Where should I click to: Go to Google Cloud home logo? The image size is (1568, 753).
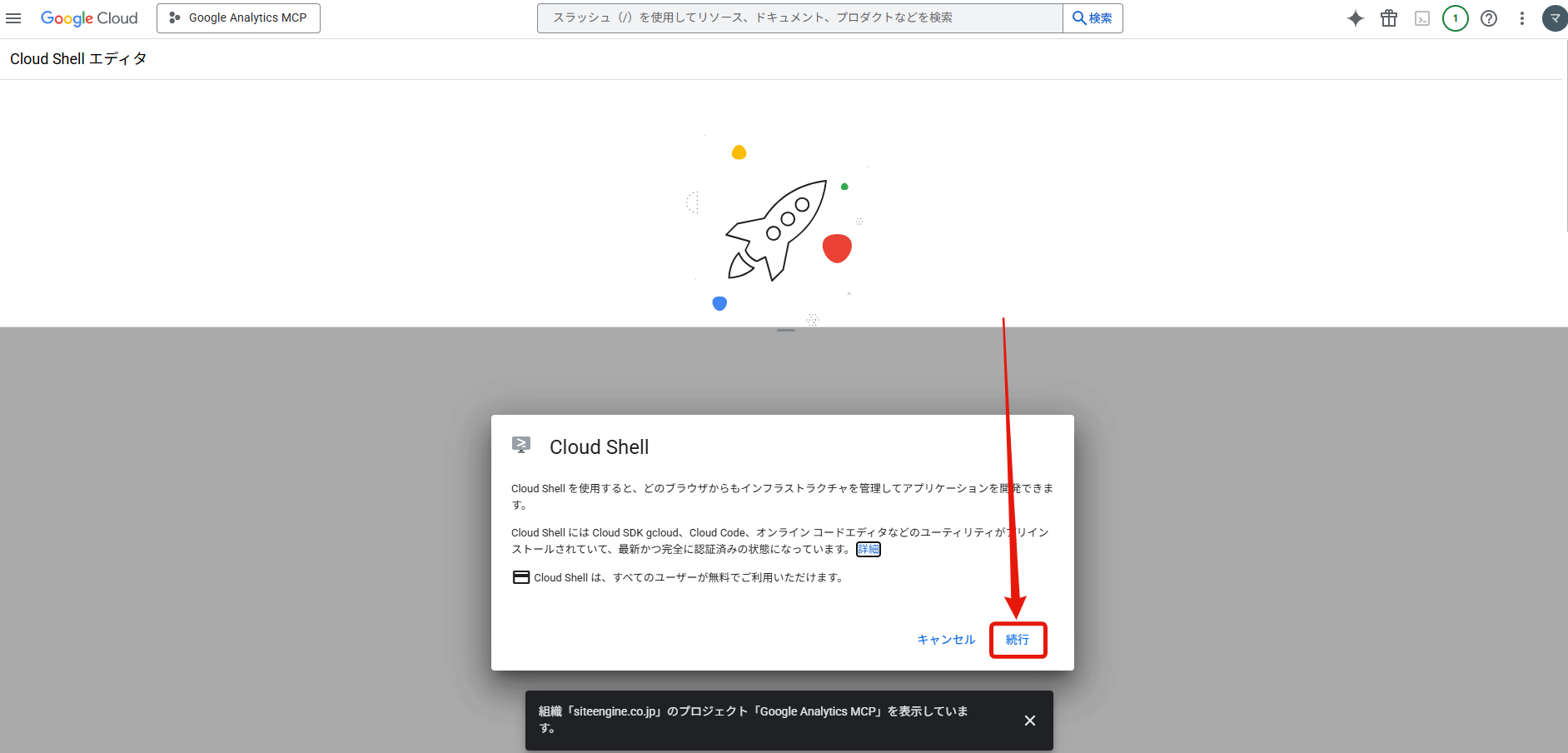(x=89, y=18)
